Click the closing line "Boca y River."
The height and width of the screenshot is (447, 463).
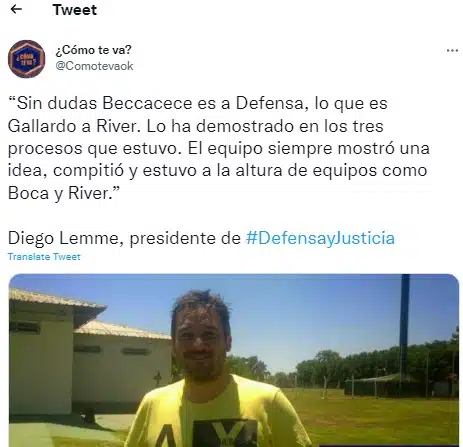point(64,193)
